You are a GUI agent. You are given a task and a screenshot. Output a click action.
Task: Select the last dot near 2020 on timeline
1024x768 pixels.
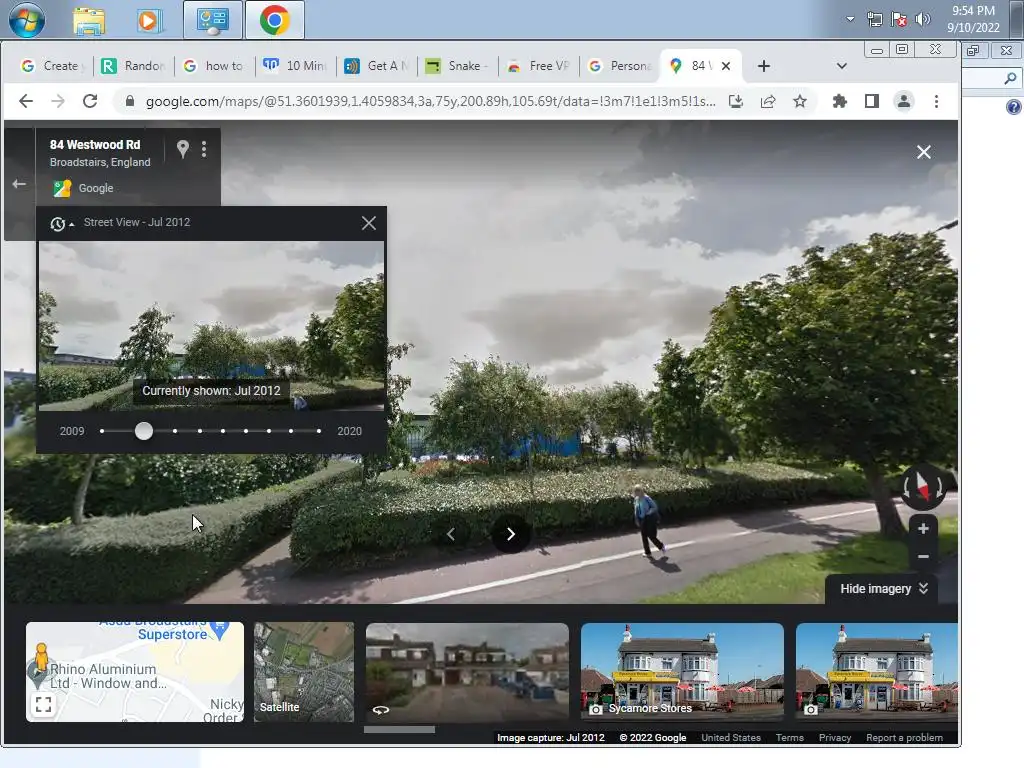319,431
